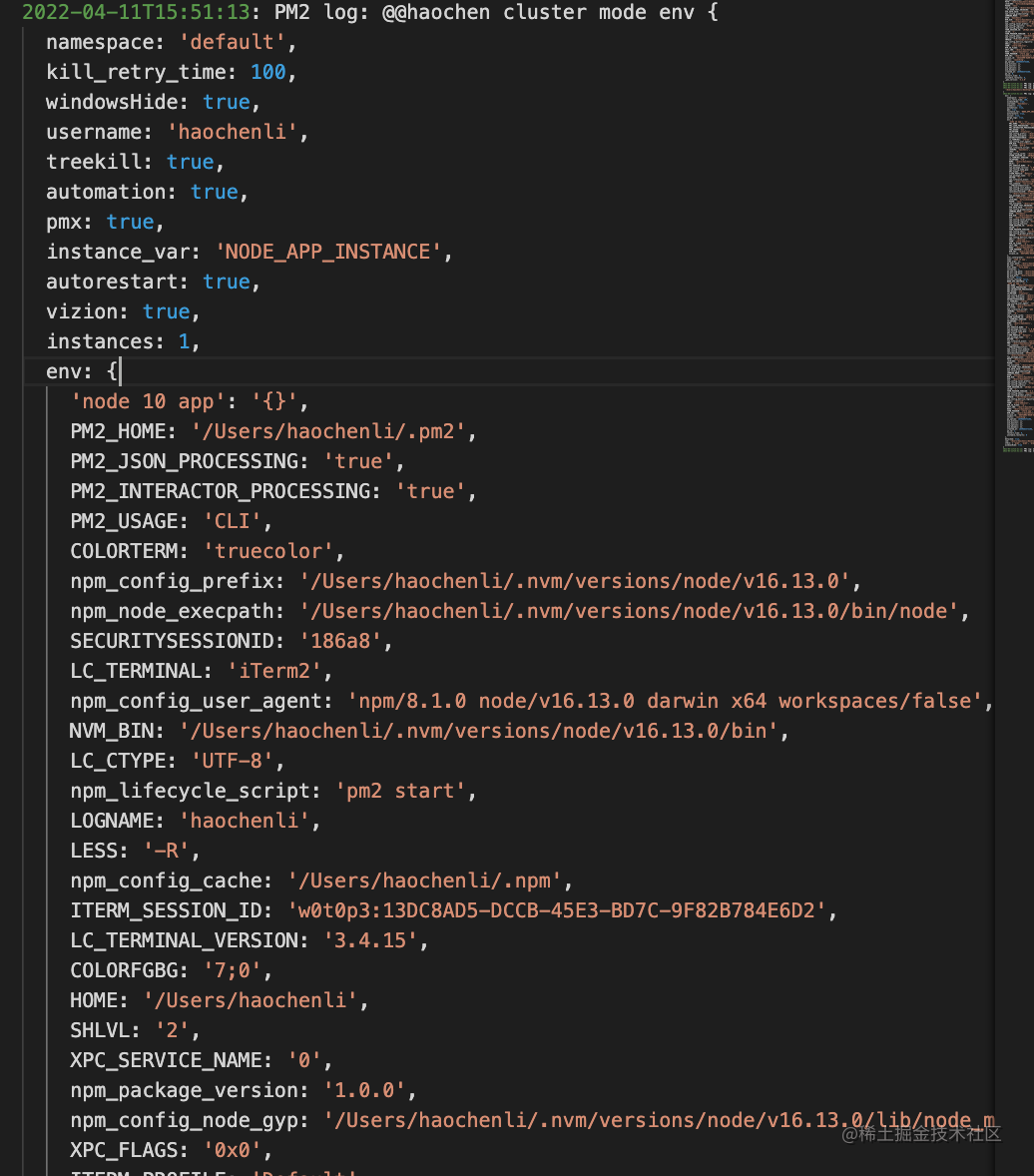Click the instances: 1 line
The width and height of the screenshot is (1034, 1176).
123,342
